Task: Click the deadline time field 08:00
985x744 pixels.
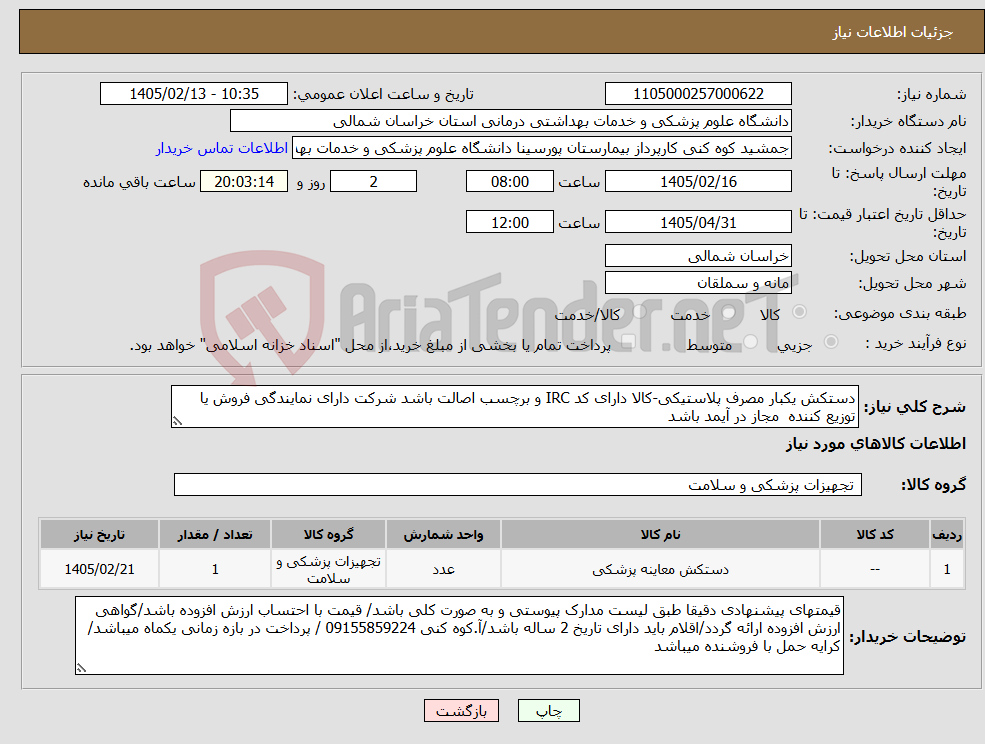Action: point(509,182)
